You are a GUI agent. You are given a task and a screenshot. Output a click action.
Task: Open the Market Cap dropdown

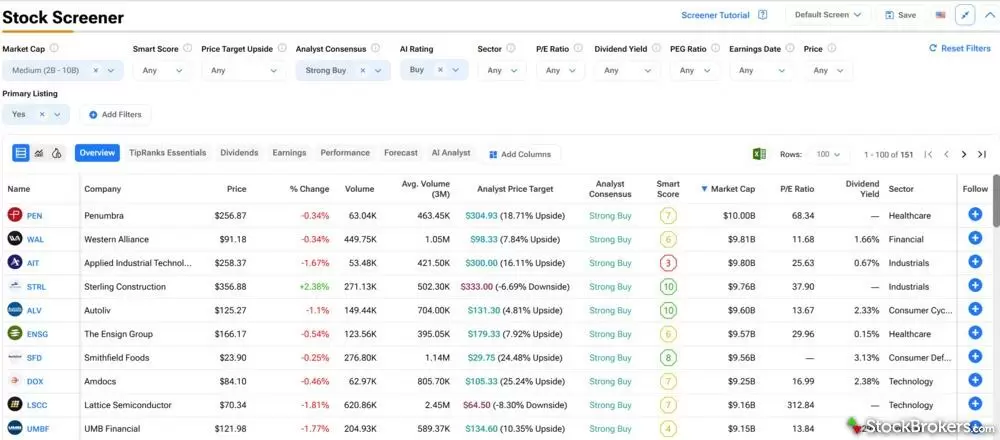(x=112, y=71)
